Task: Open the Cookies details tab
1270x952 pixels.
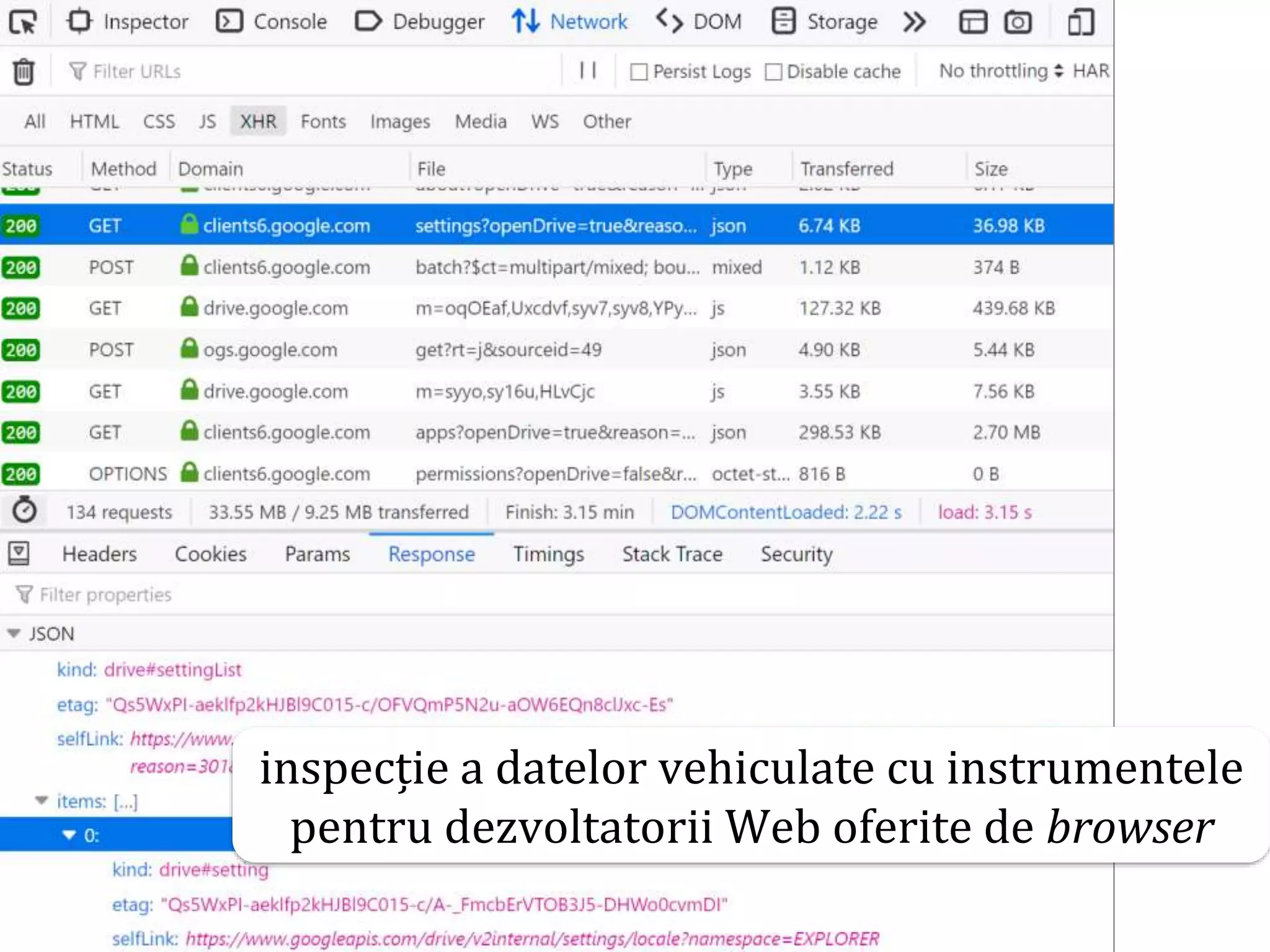Action: [x=210, y=553]
